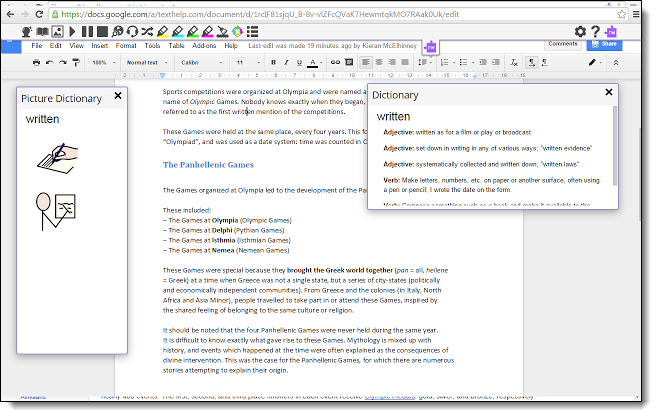Open the Bulleted list dropdown
Viewport: 657px width, 417px height.
(x=466, y=62)
